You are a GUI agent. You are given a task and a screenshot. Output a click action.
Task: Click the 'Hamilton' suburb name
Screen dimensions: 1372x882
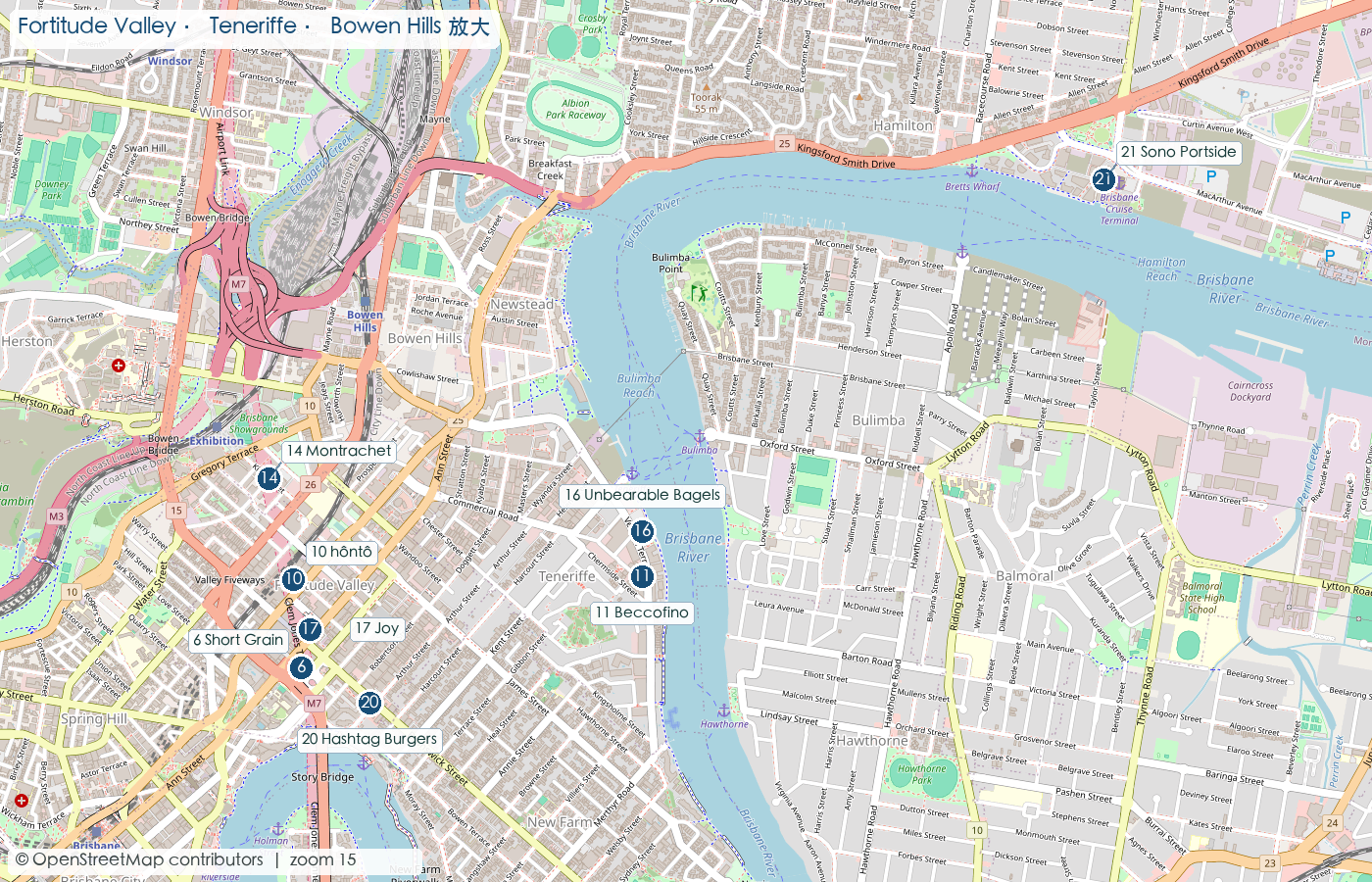(903, 125)
